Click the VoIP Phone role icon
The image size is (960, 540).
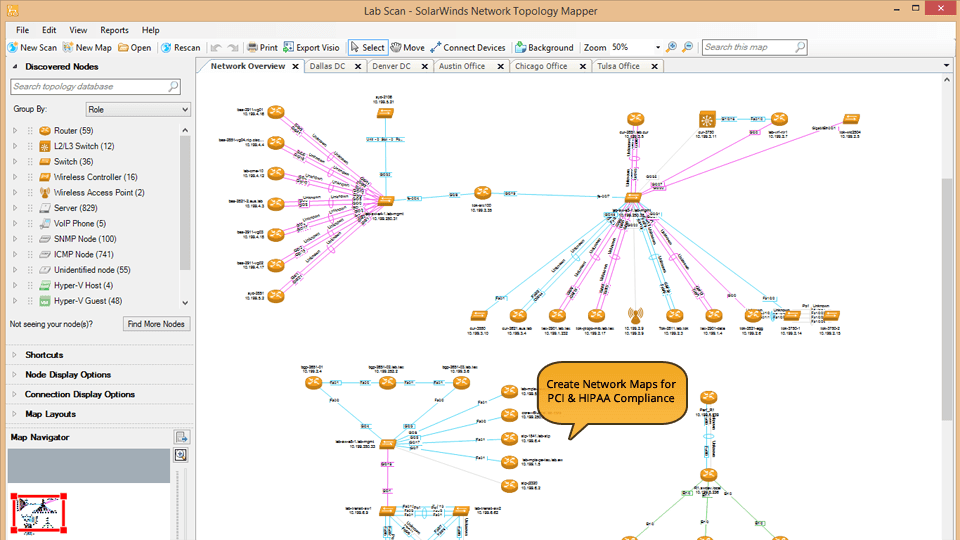click(45, 223)
